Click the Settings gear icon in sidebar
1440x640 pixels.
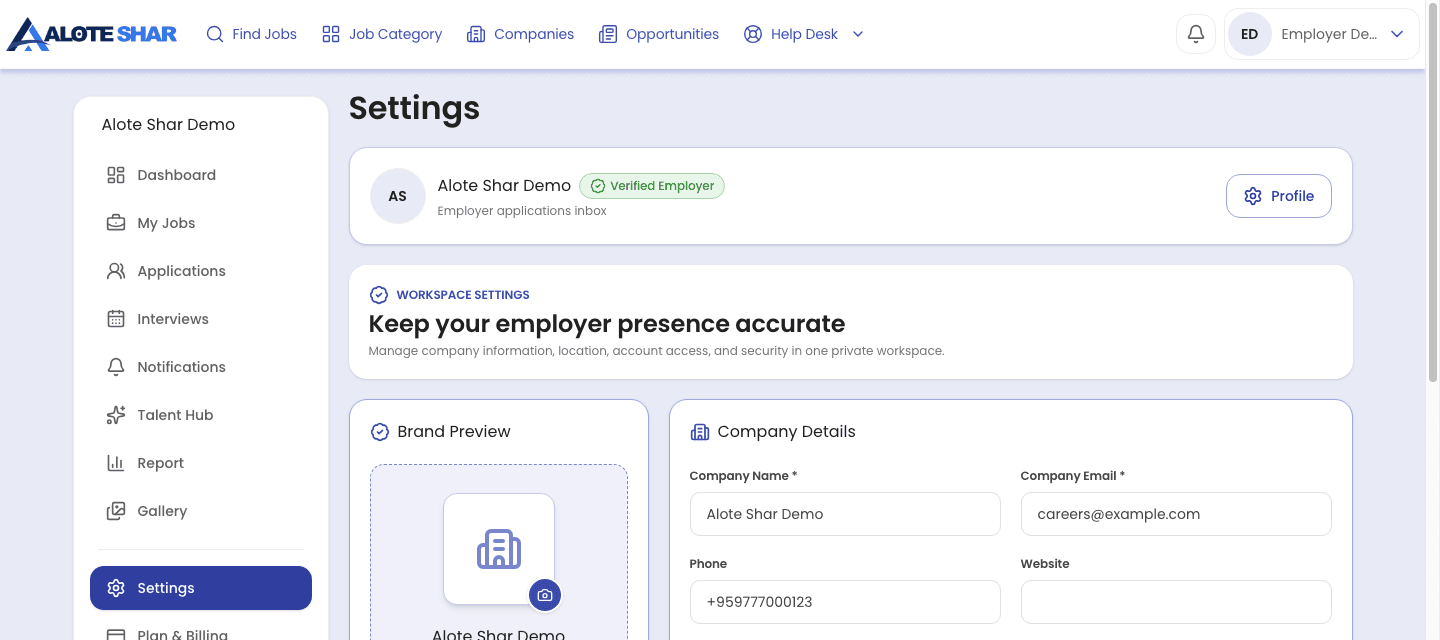[x=116, y=588]
